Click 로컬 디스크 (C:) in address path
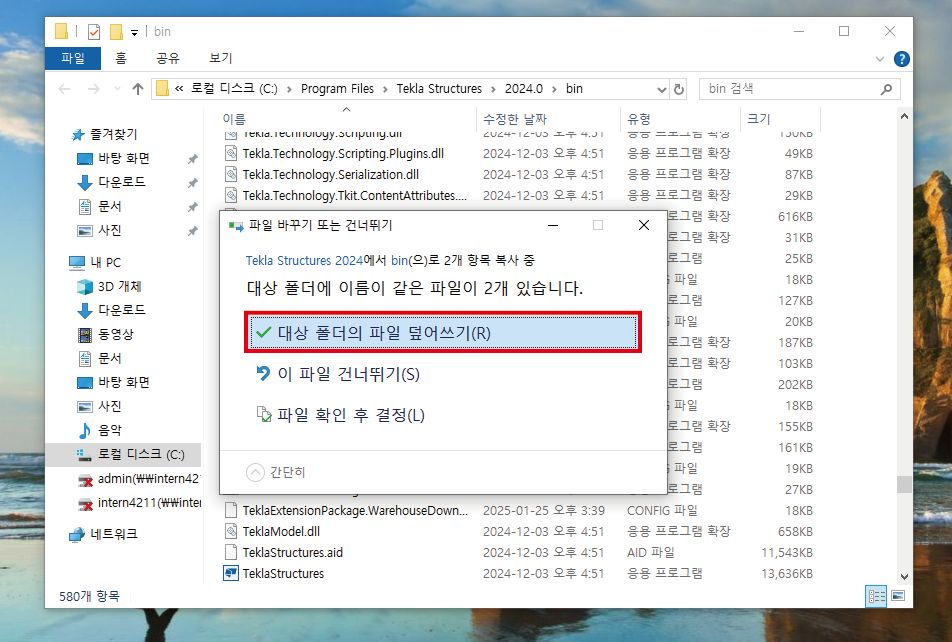 click(234, 89)
